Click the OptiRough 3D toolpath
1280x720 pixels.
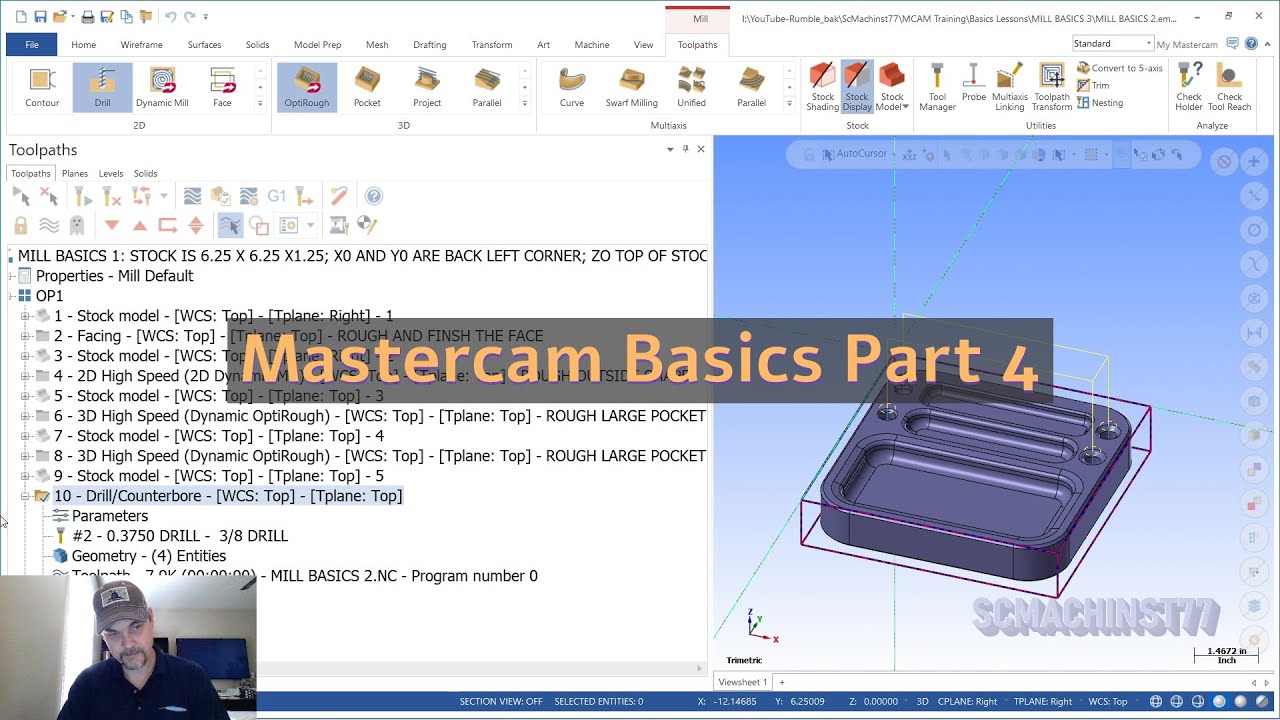coord(306,87)
